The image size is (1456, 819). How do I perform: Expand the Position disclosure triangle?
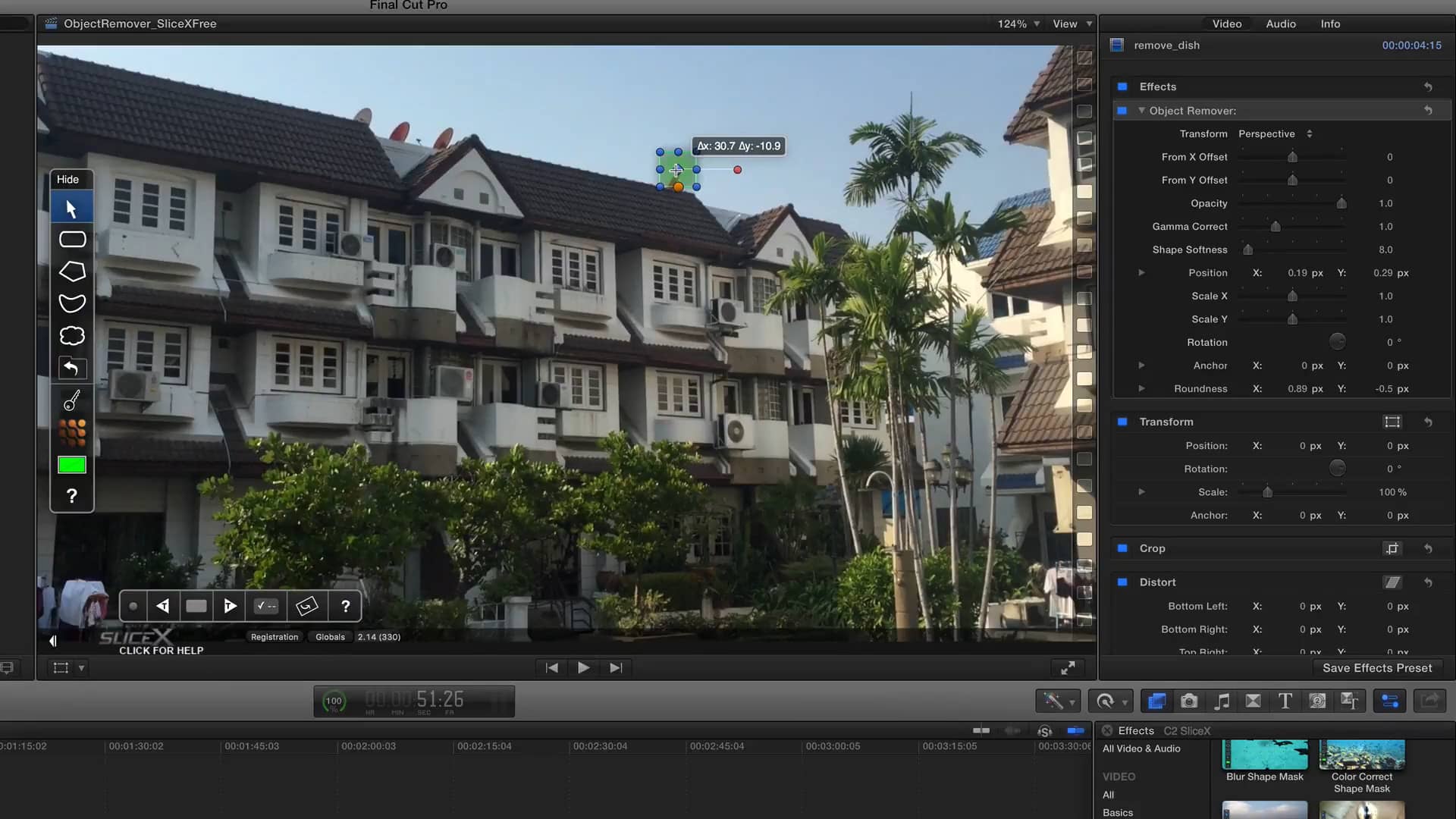coord(1141,272)
